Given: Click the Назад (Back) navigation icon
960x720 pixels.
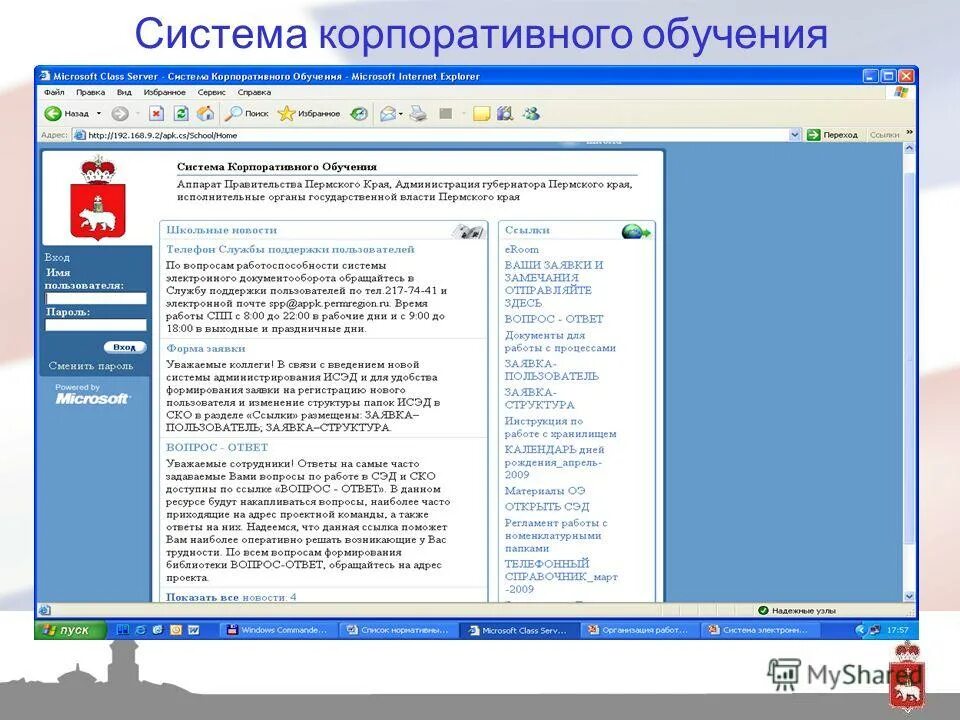Looking at the screenshot, I should pyautogui.click(x=52, y=113).
